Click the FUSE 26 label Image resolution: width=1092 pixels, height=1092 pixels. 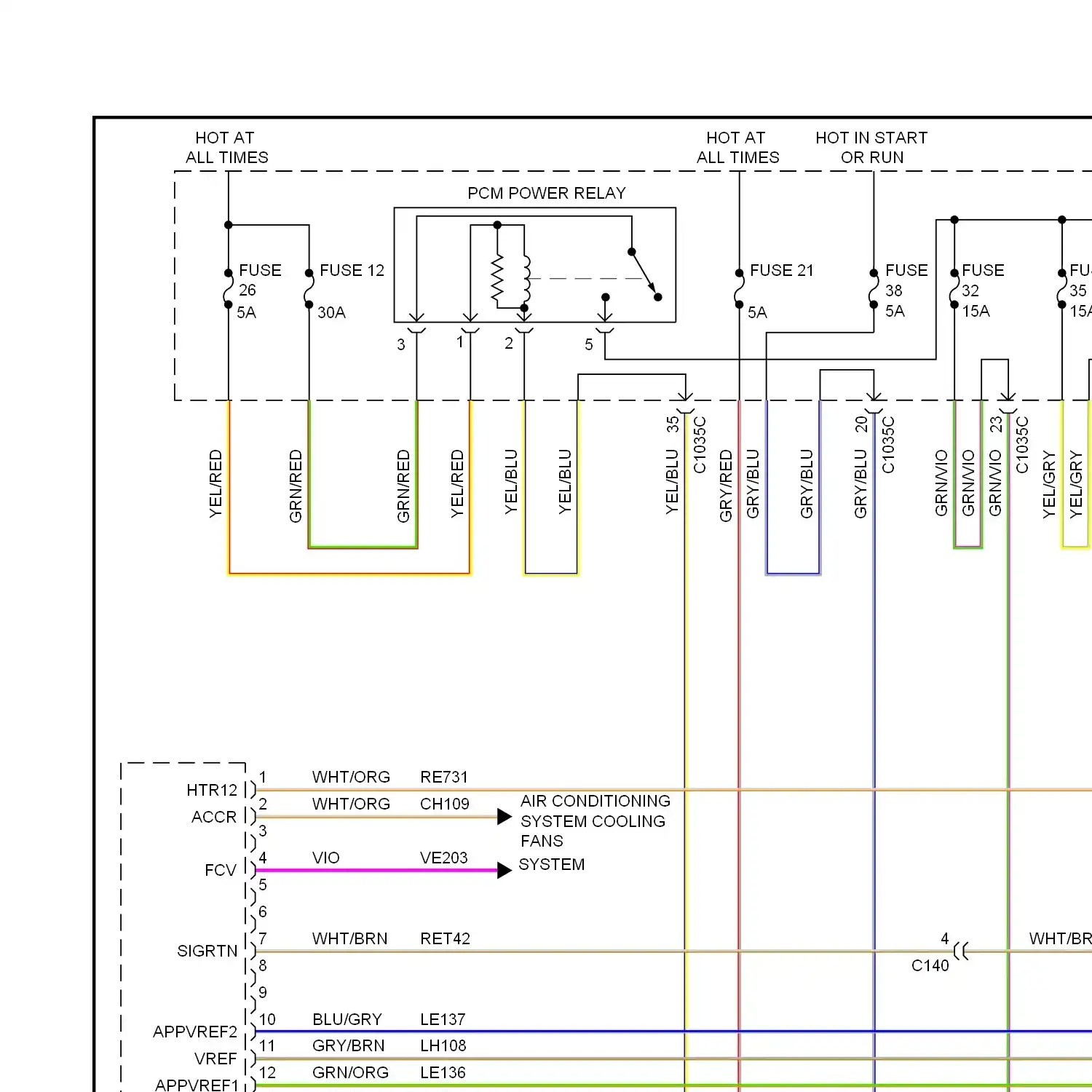pos(260,280)
